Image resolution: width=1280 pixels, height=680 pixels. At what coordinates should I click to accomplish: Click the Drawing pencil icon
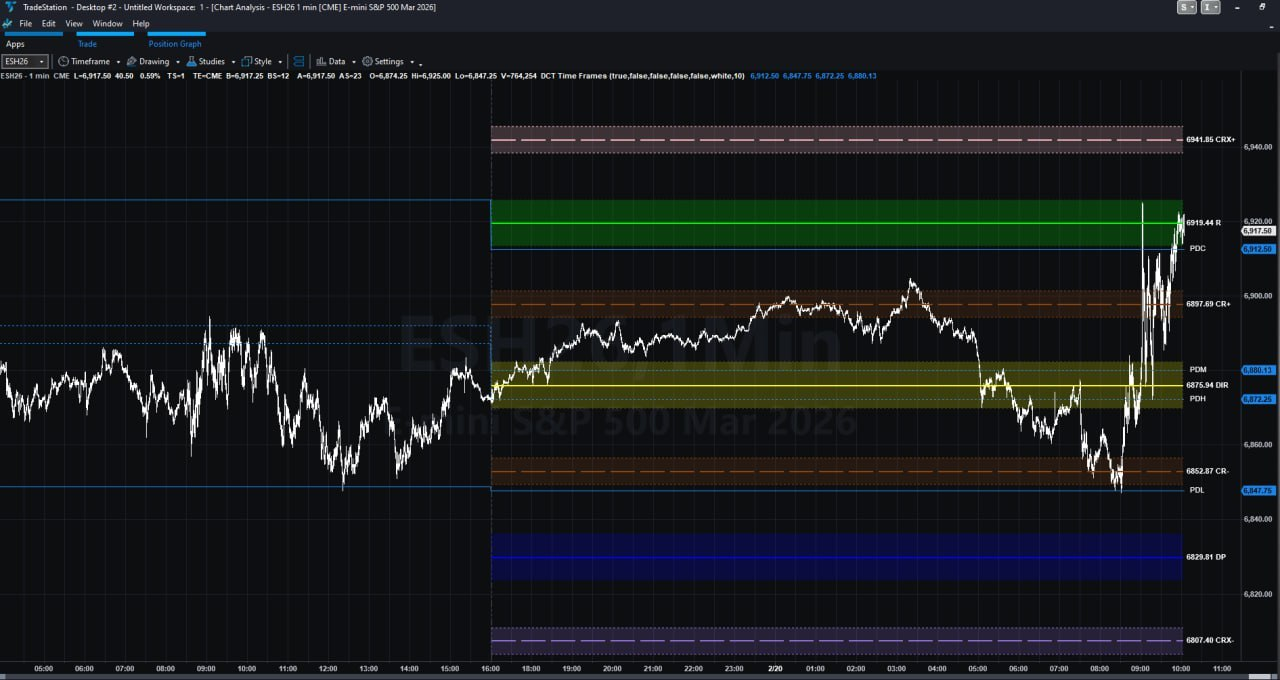132,61
